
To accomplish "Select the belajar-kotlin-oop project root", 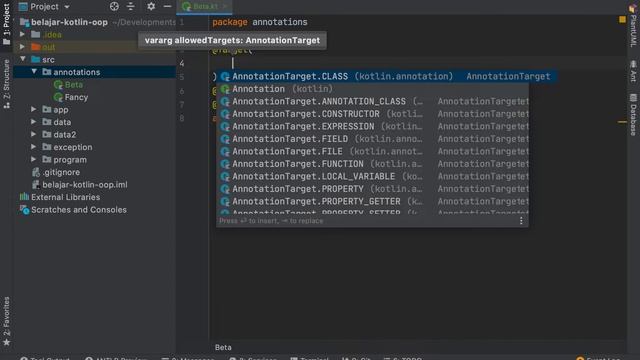I will (69, 22).
